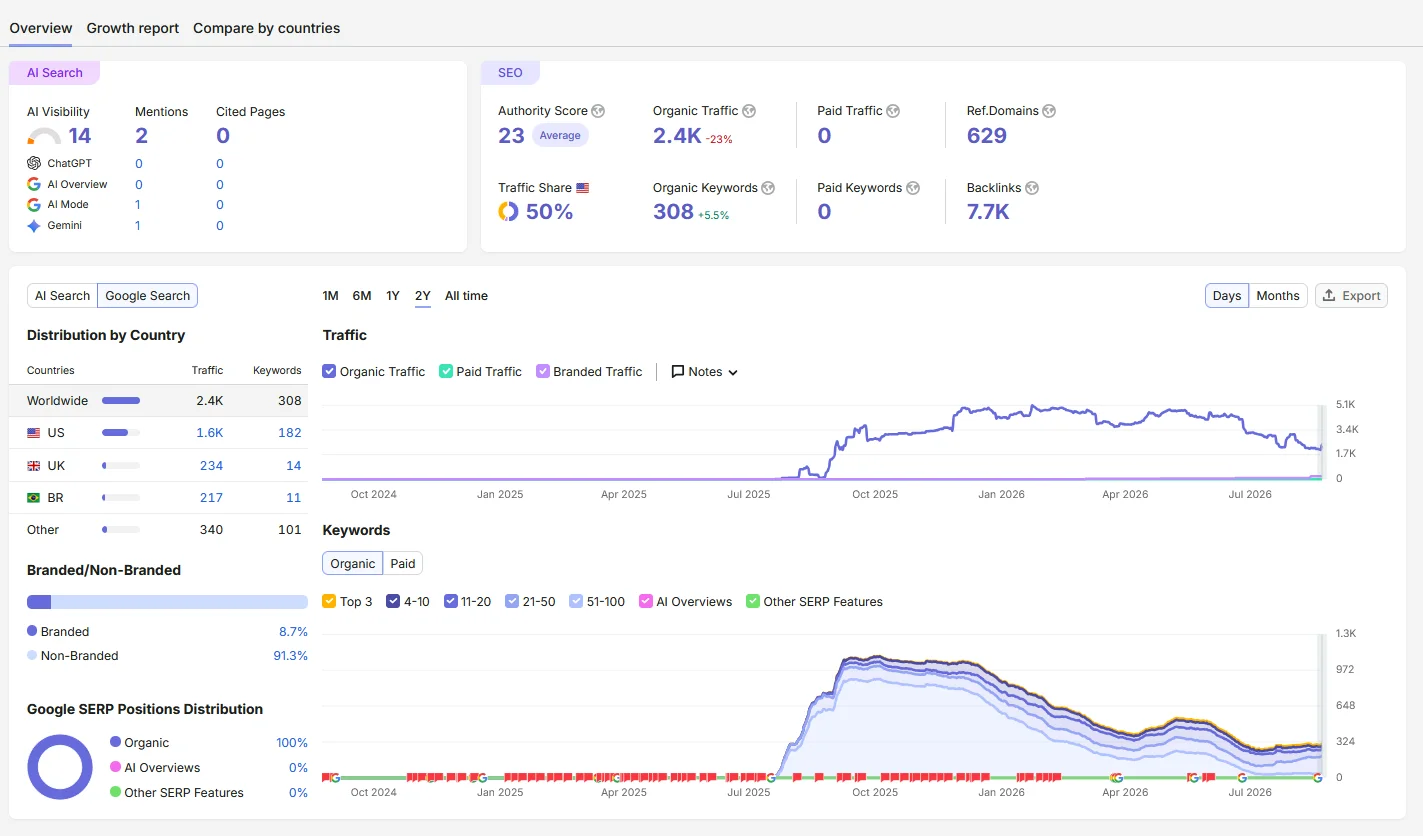
Task: Click the Gemini sparkle icon
Action: pyautogui.click(x=34, y=226)
